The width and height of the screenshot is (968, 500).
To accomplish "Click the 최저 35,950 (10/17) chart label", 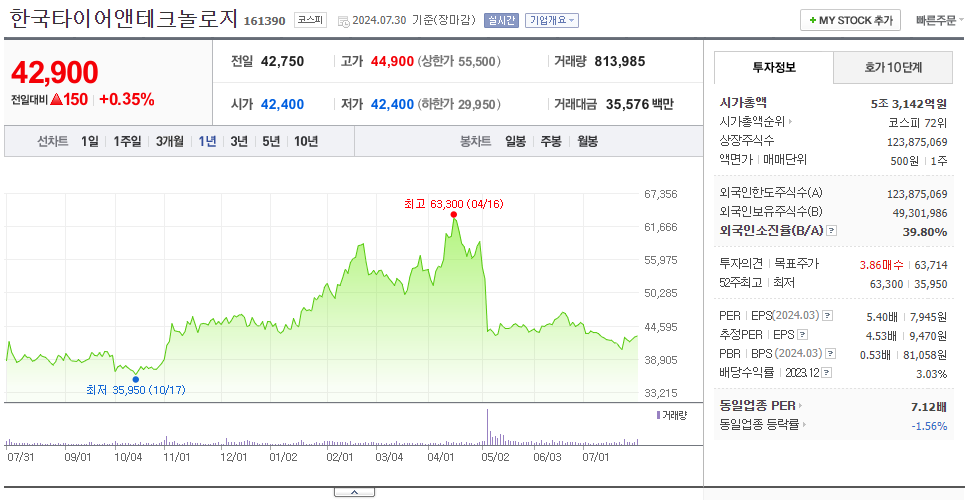I will pyautogui.click(x=136, y=390).
